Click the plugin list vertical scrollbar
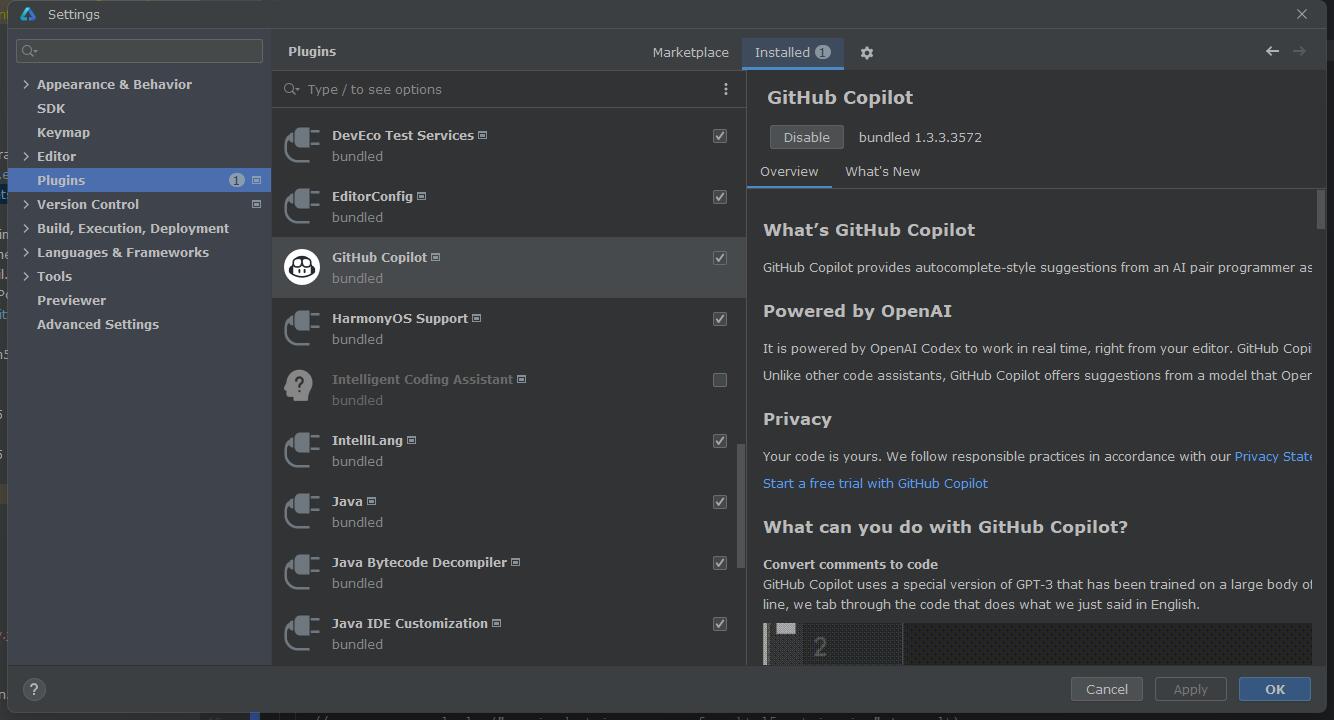This screenshot has width=1334, height=720. pos(741,506)
